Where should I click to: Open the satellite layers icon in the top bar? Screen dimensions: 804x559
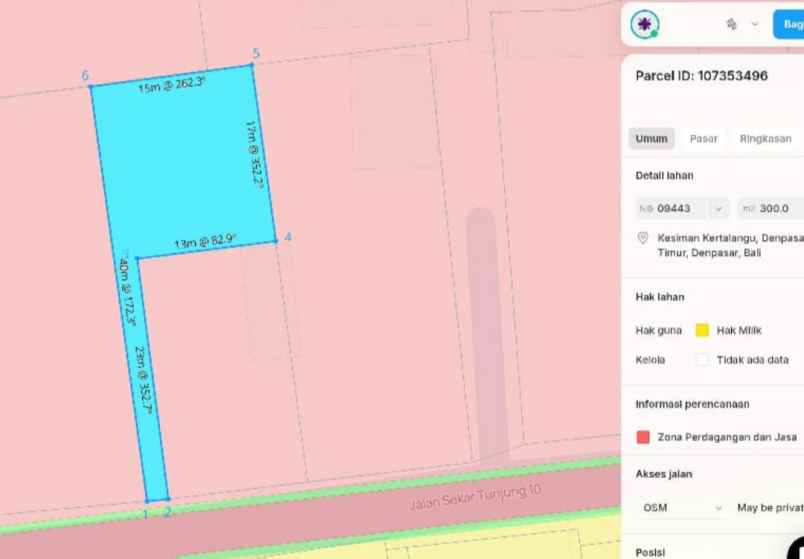click(732, 24)
